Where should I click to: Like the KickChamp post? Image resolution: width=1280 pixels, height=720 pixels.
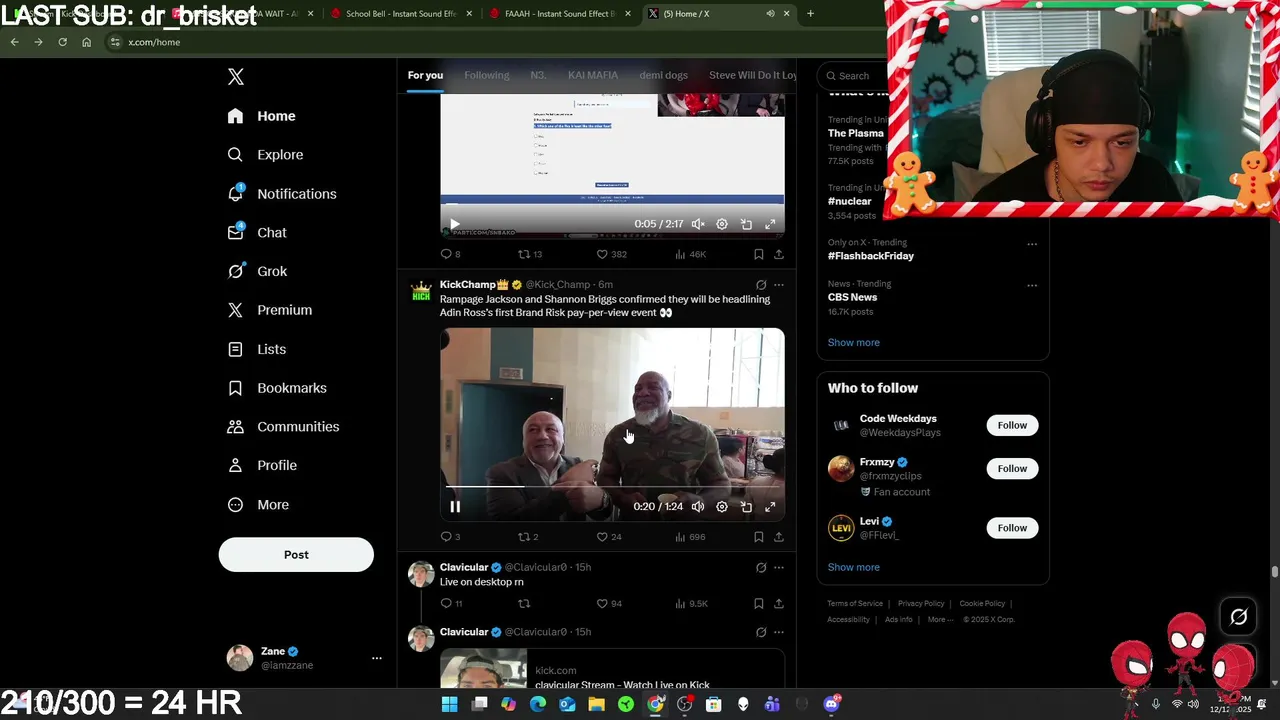click(602, 537)
